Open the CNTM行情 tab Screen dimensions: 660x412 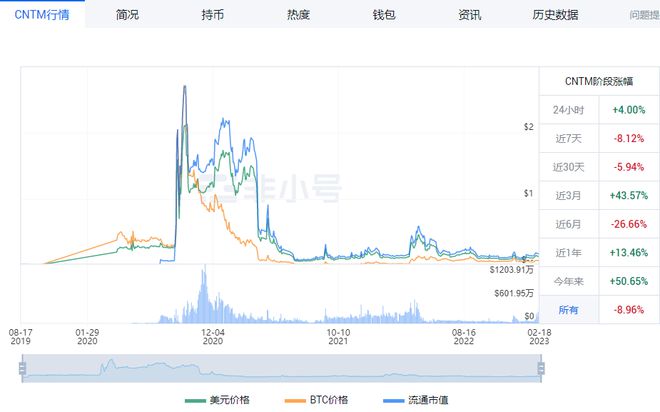click(x=42, y=14)
